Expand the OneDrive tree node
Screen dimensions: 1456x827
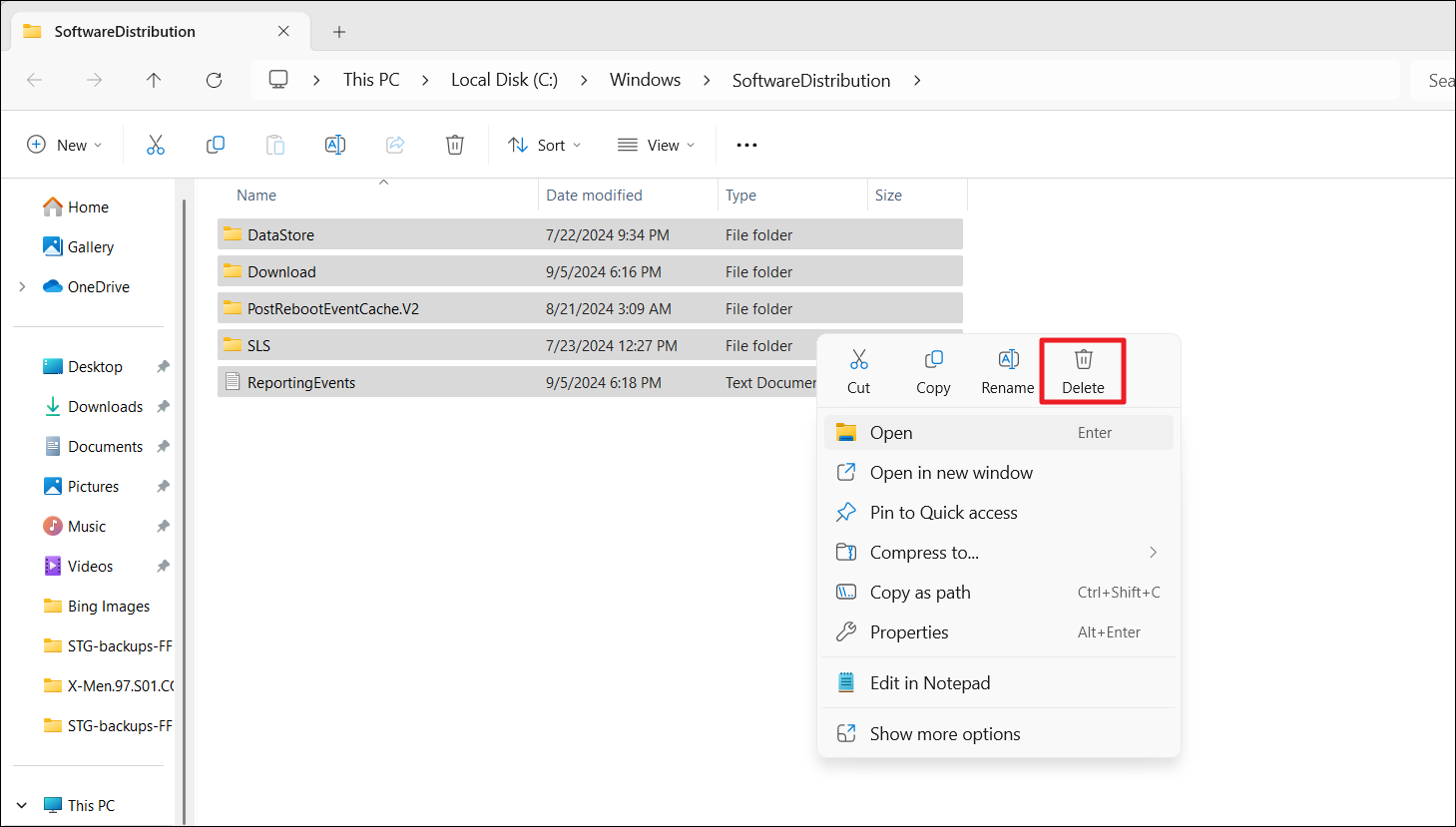coord(22,287)
